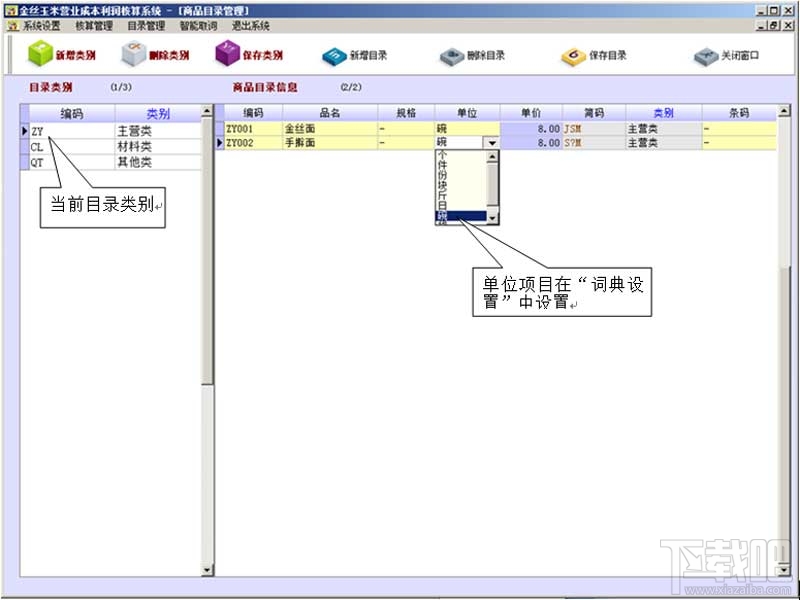Click the yellow 保存目录 icon
Viewport: 800px width, 600px height.
[x=573, y=56]
